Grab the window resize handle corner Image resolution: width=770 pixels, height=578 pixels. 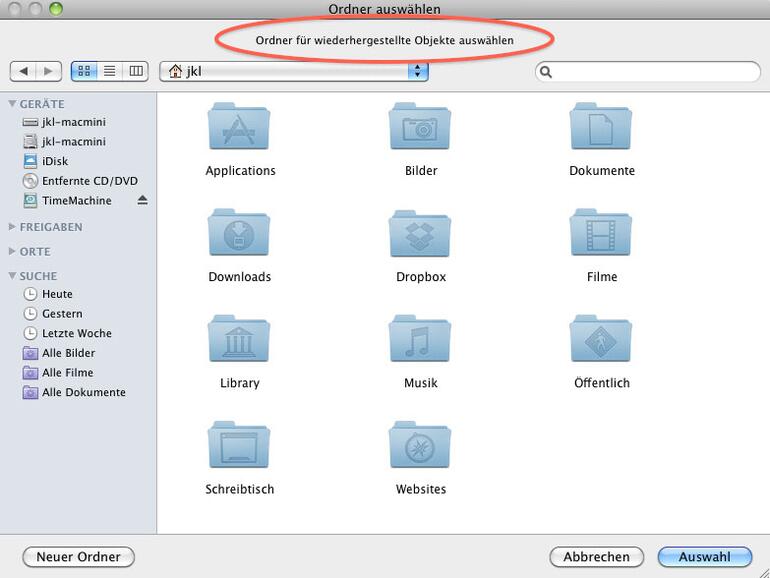click(764, 572)
